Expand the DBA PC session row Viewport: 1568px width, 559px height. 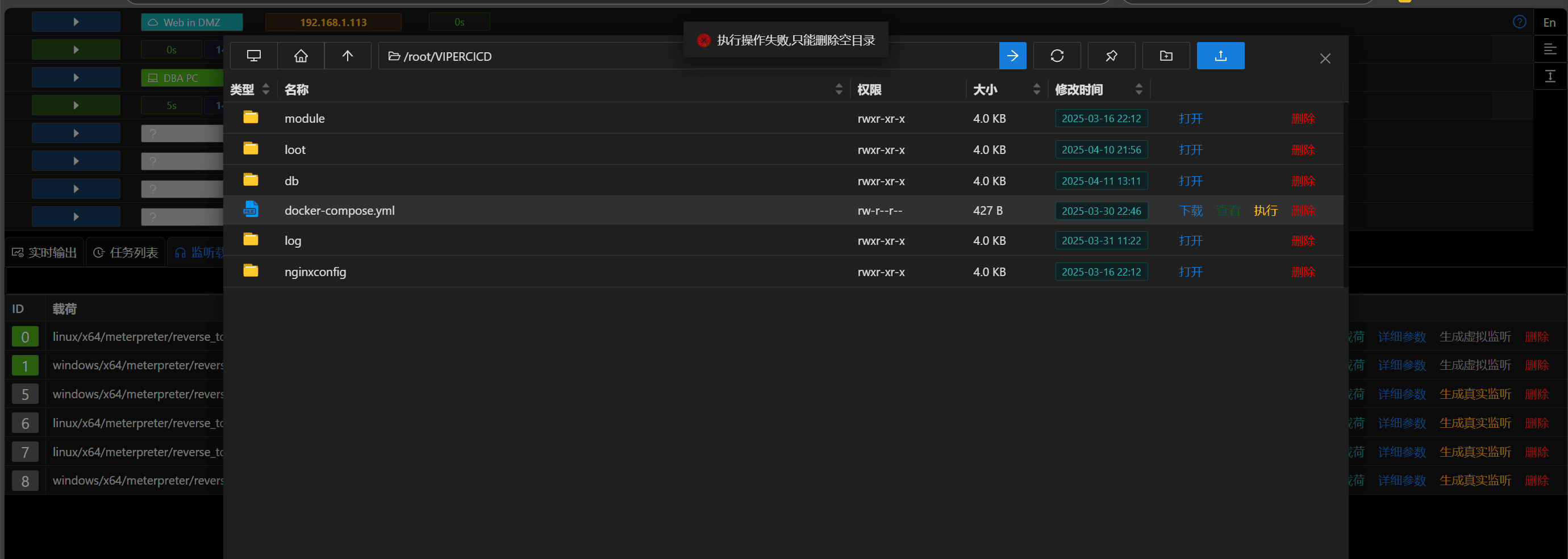coord(76,78)
